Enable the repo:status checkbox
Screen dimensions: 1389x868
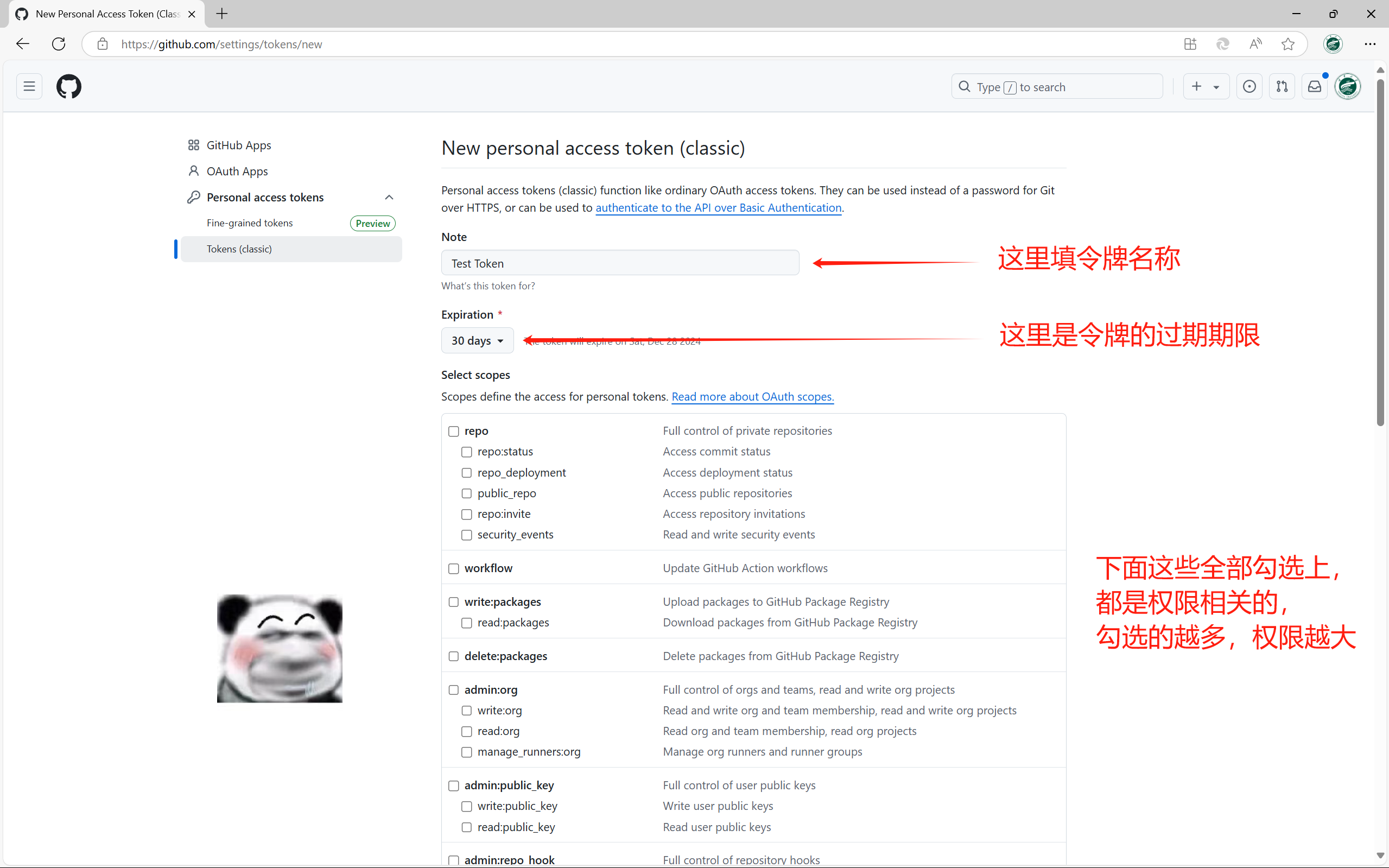(467, 452)
